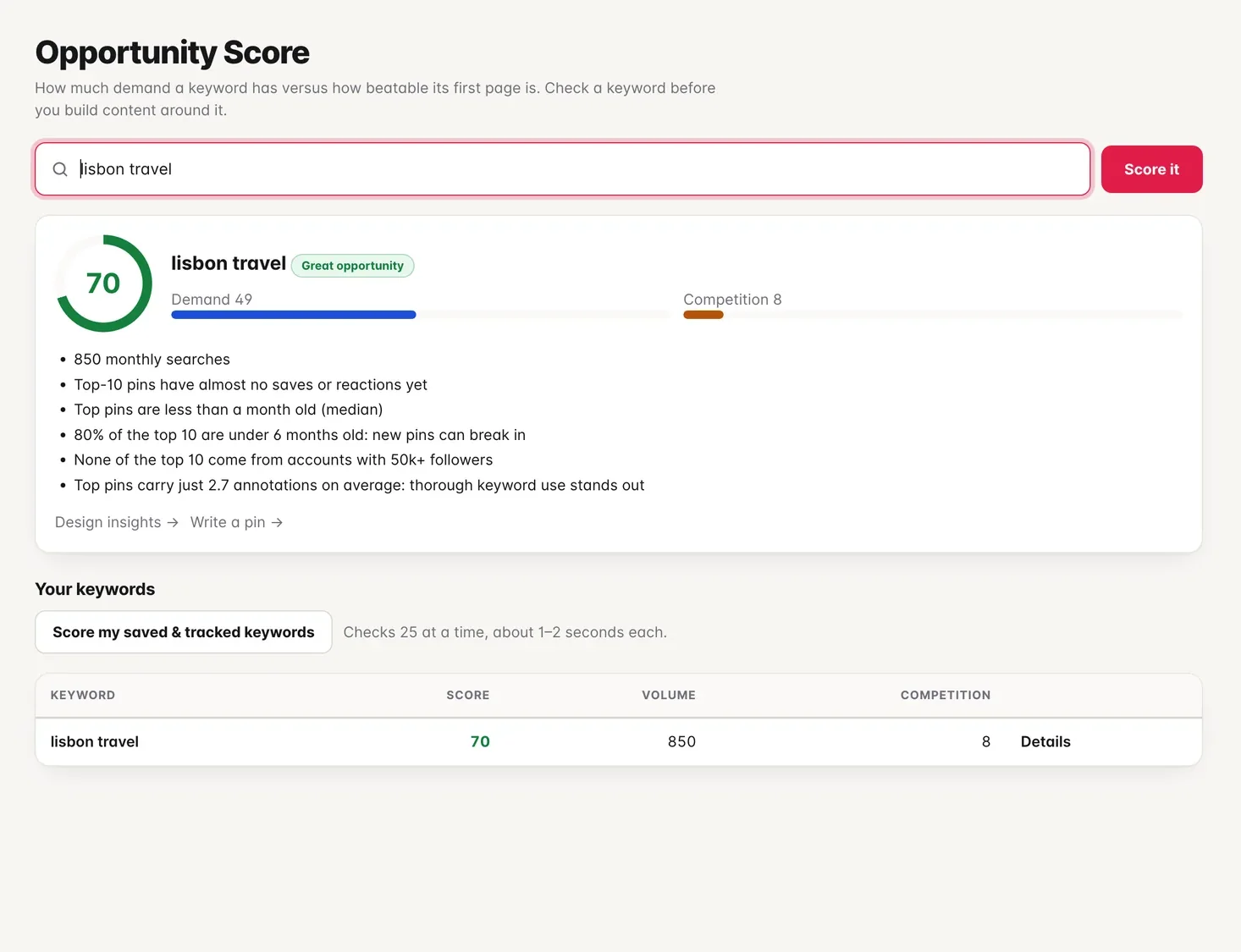Click the '2.7 annotations on average' bullet
The height and width of the screenshot is (952, 1241).
pyautogui.click(x=359, y=486)
